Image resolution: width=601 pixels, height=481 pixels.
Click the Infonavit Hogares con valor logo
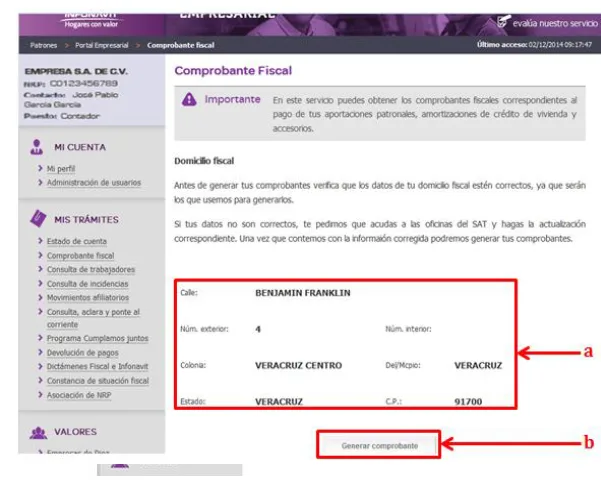(x=91, y=21)
